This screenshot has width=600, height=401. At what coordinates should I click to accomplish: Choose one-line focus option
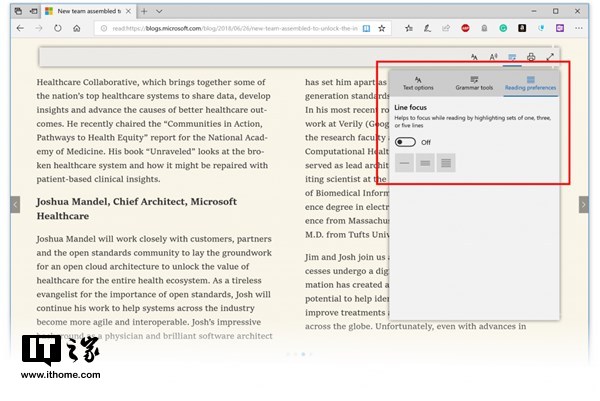pyautogui.click(x=404, y=163)
